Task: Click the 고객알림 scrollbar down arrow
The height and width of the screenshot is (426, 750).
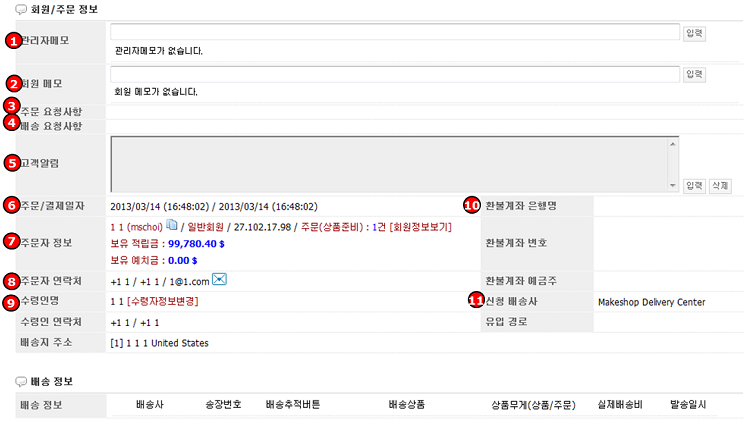Action: point(673,186)
